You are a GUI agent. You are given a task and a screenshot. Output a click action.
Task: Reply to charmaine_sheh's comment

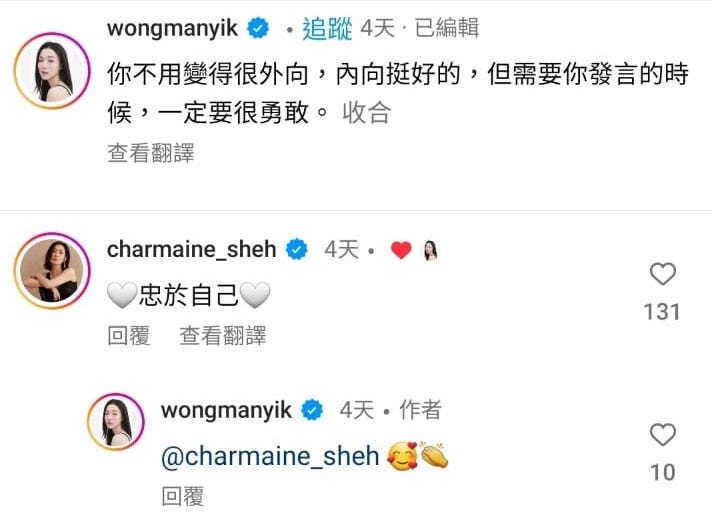pyautogui.click(x=129, y=336)
